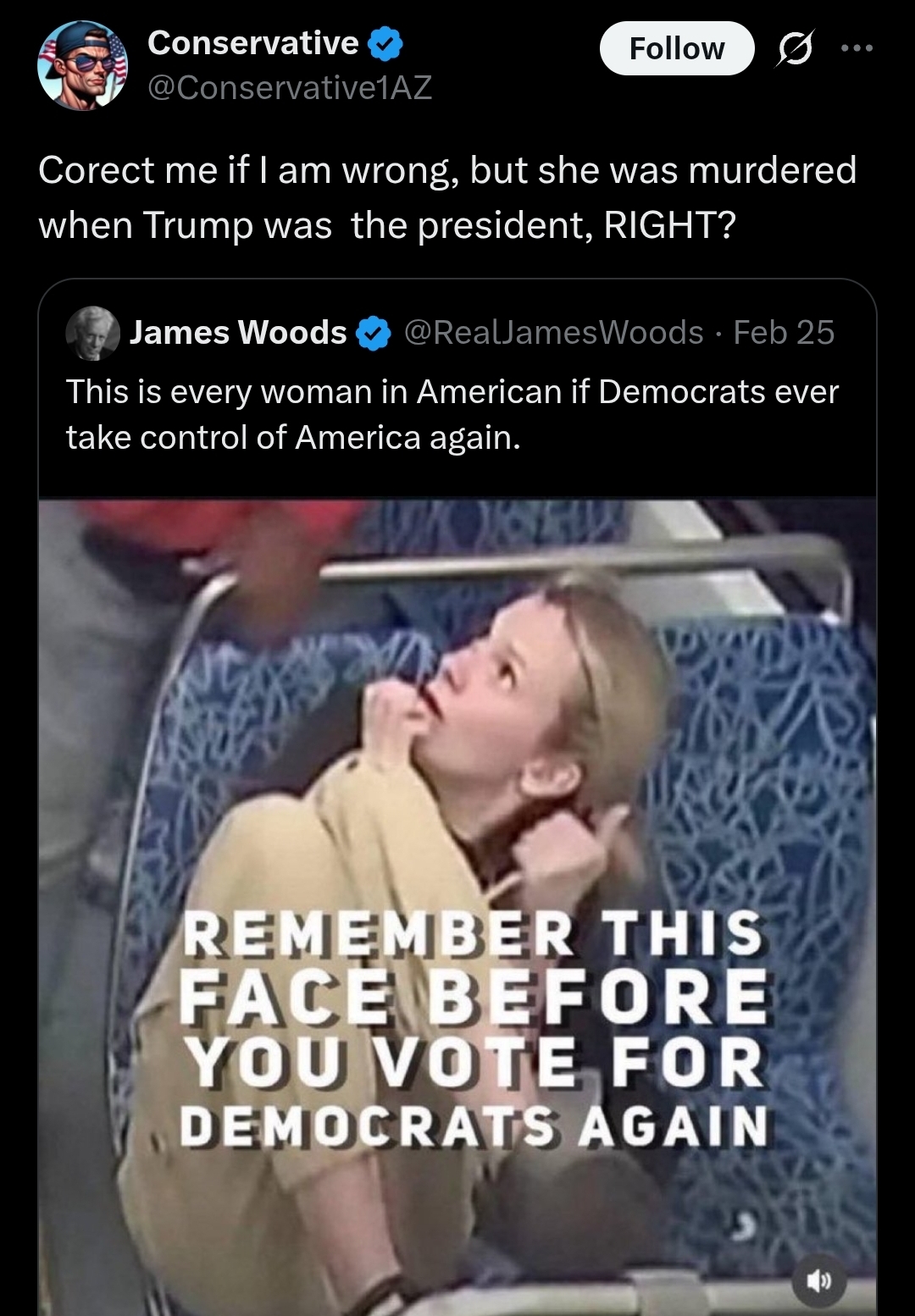The image size is (915, 1316).
Task: Follow the Conservative account
Action: point(677,48)
